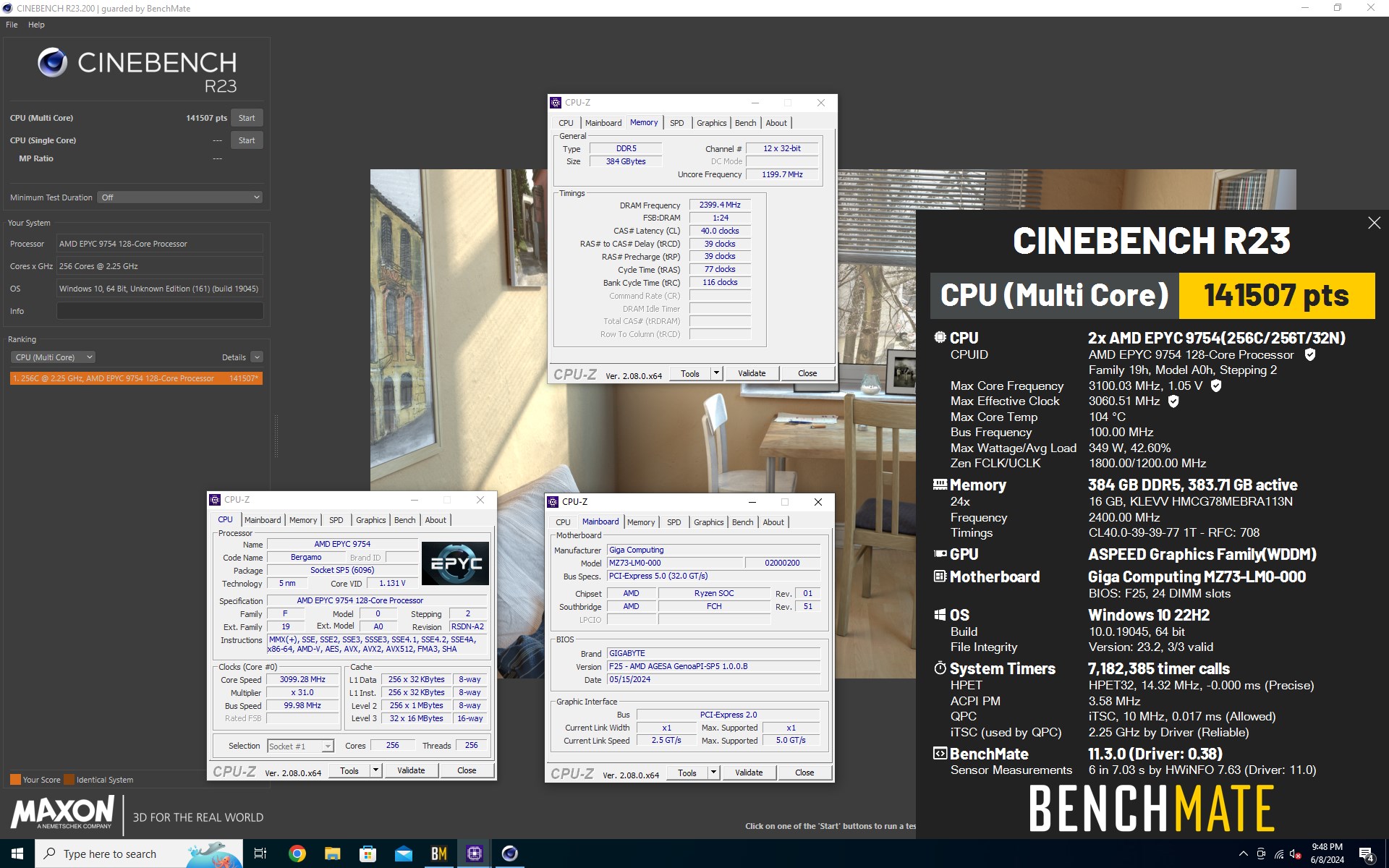Click the EPYC processor logo in CPU-Z
The height and width of the screenshot is (868, 1389).
point(455,563)
